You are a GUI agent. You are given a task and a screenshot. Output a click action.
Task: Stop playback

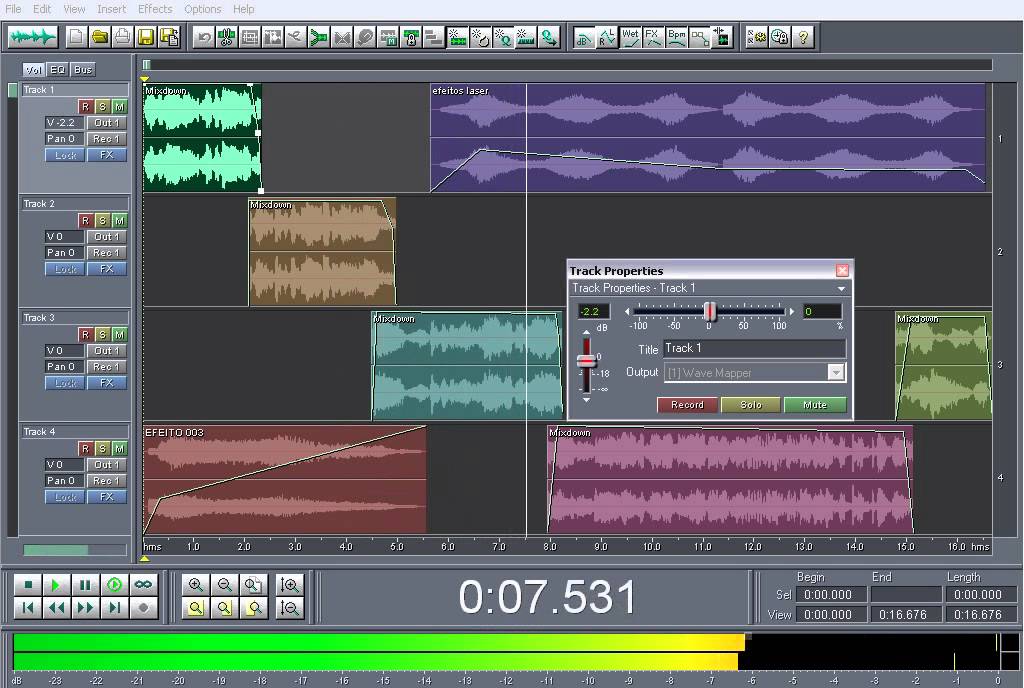[x=27, y=585]
